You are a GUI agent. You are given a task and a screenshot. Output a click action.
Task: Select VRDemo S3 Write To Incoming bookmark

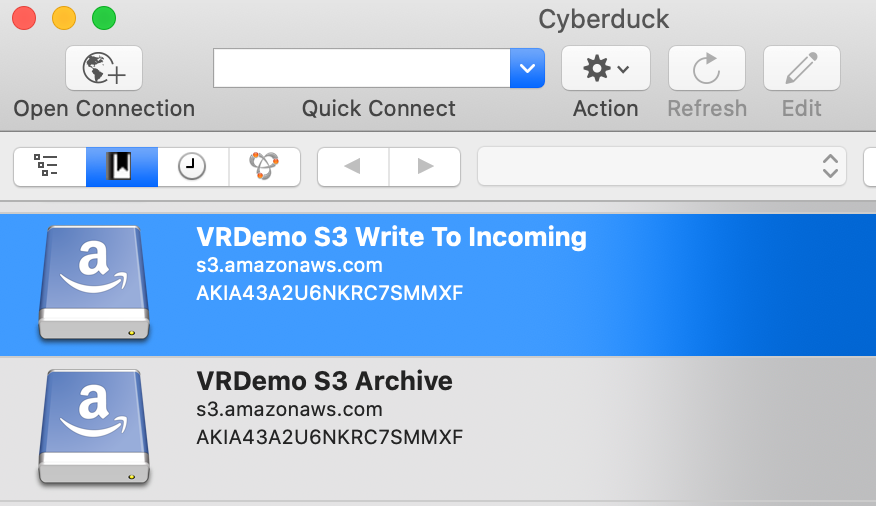coord(438,285)
